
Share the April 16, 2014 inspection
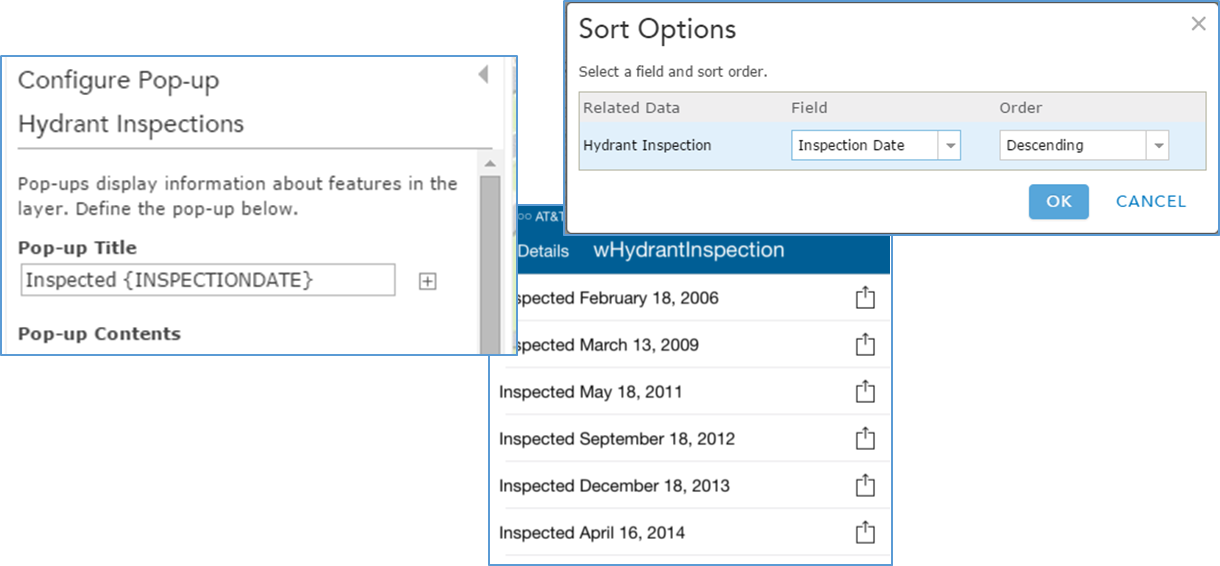click(x=865, y=532)
